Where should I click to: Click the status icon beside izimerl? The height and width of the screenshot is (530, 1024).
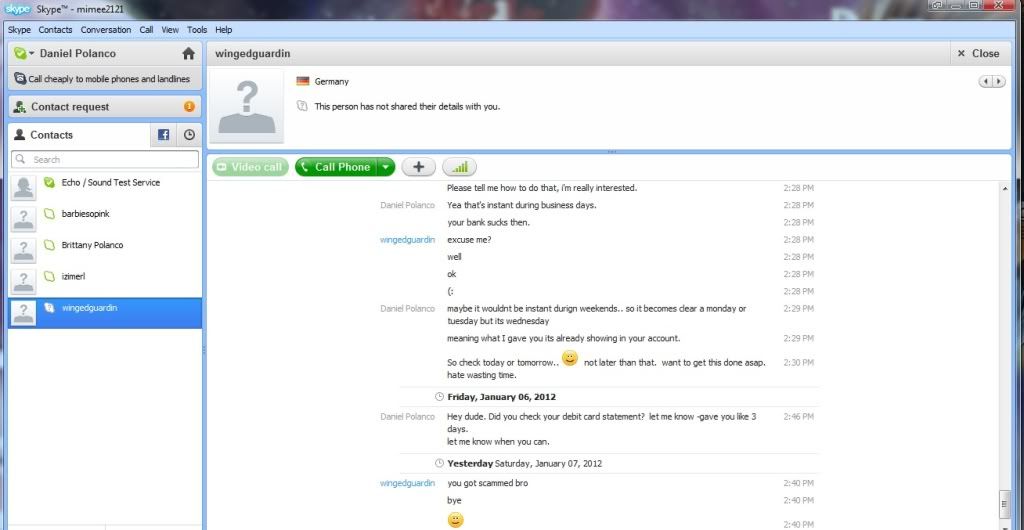pos(49,276)
